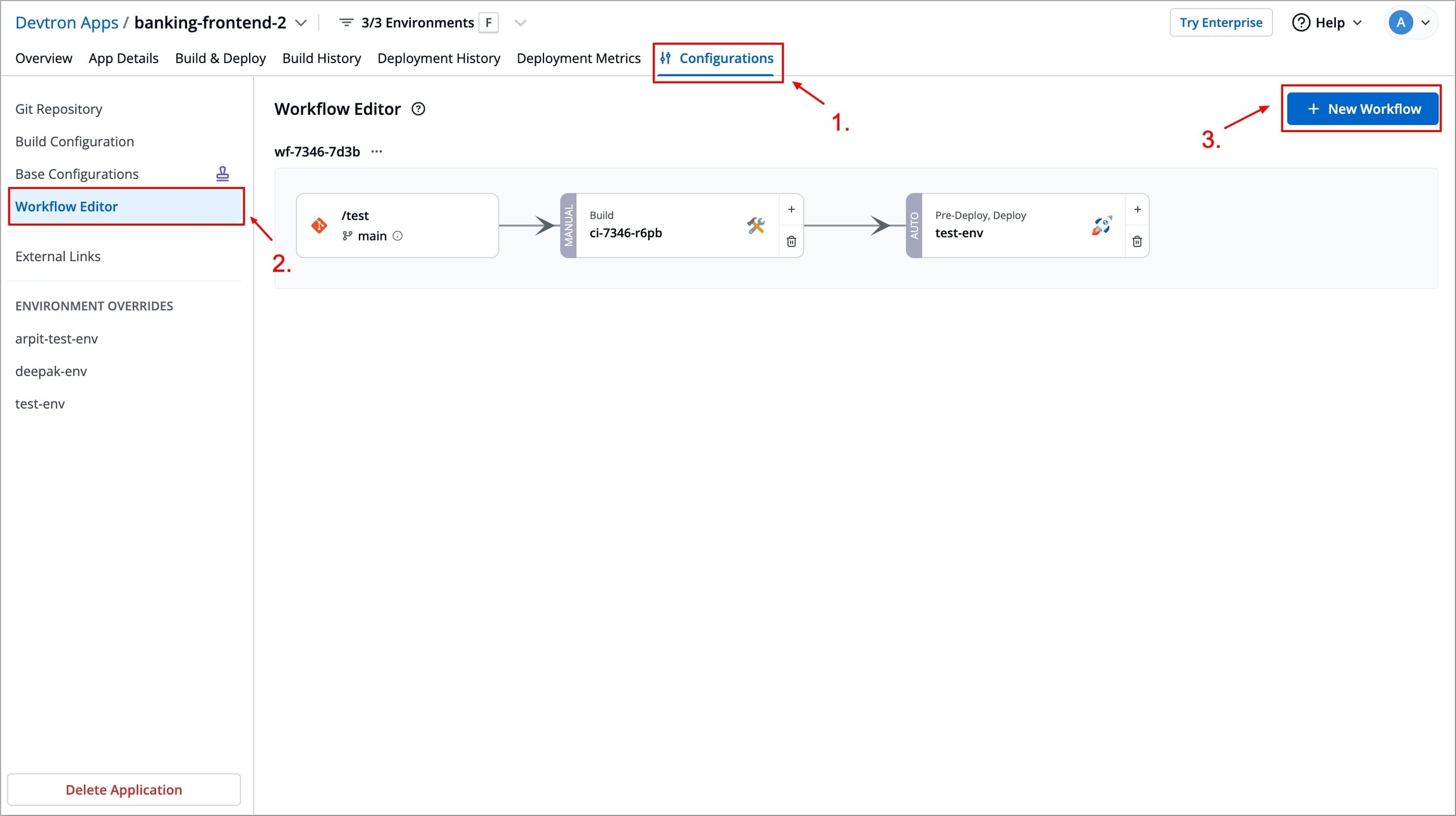This screenshot has height=816, width=1456.
Task: Select the deepak-env environment override
Action: point(51,371)
